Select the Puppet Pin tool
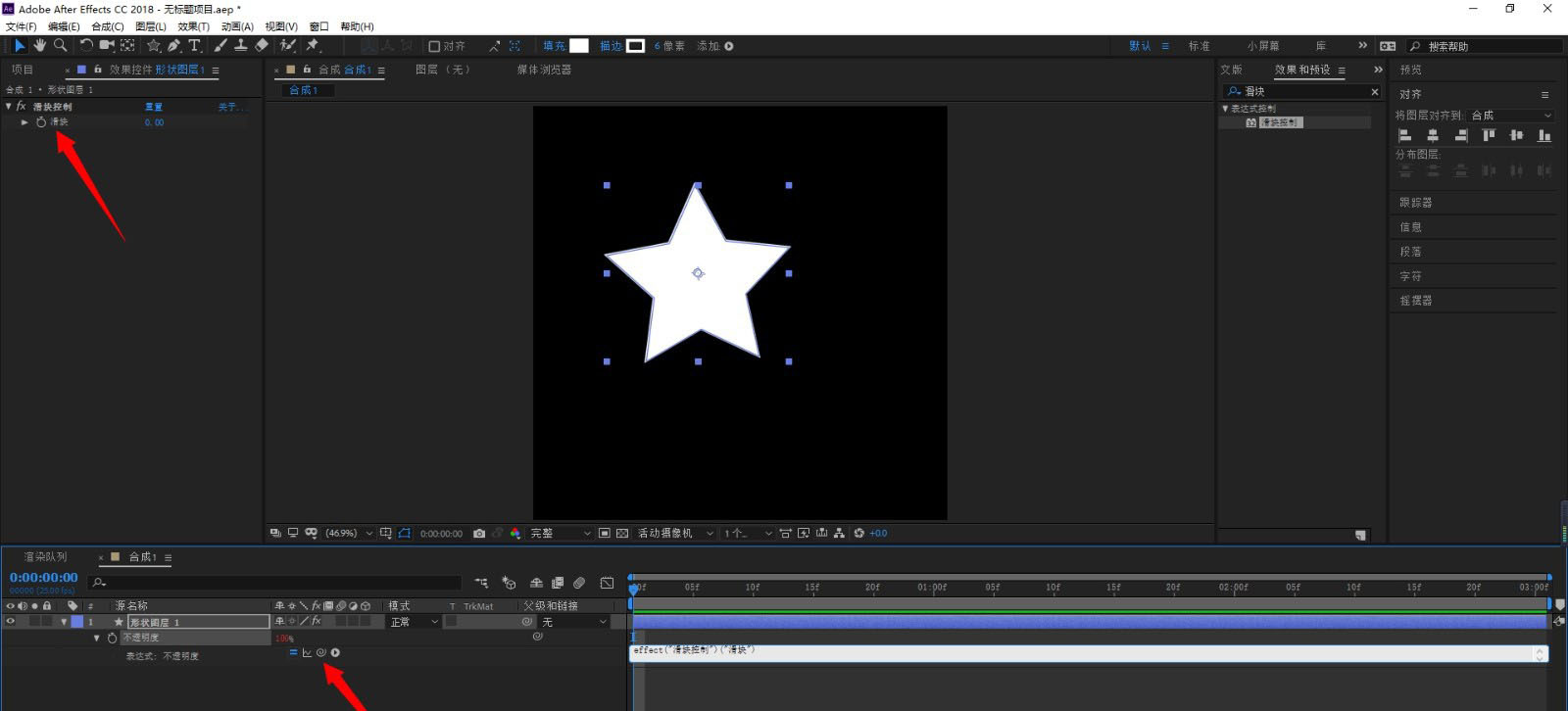The image size is (1568, 711). 314,46
